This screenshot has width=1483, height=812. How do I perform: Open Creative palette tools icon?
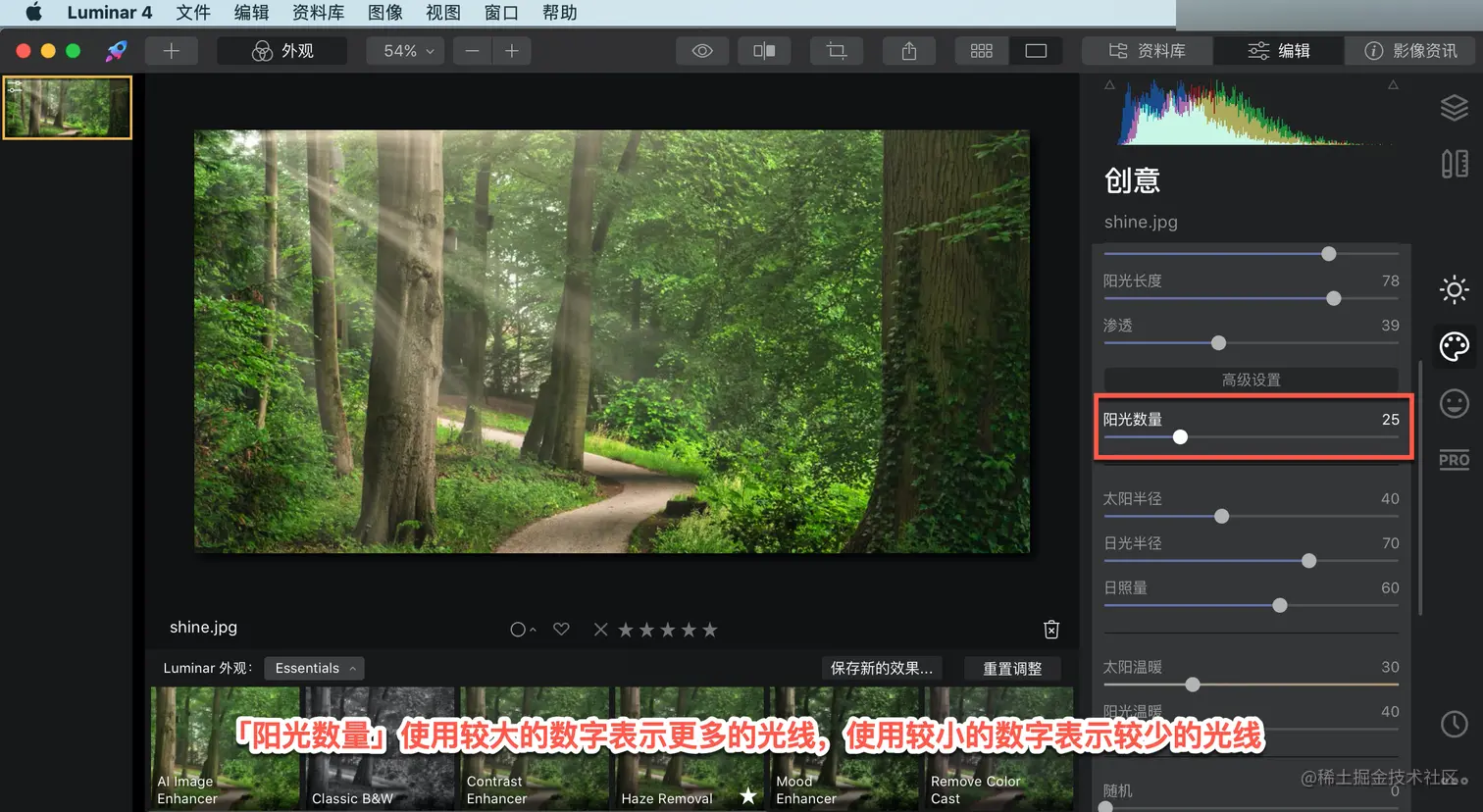point(1454,346)
